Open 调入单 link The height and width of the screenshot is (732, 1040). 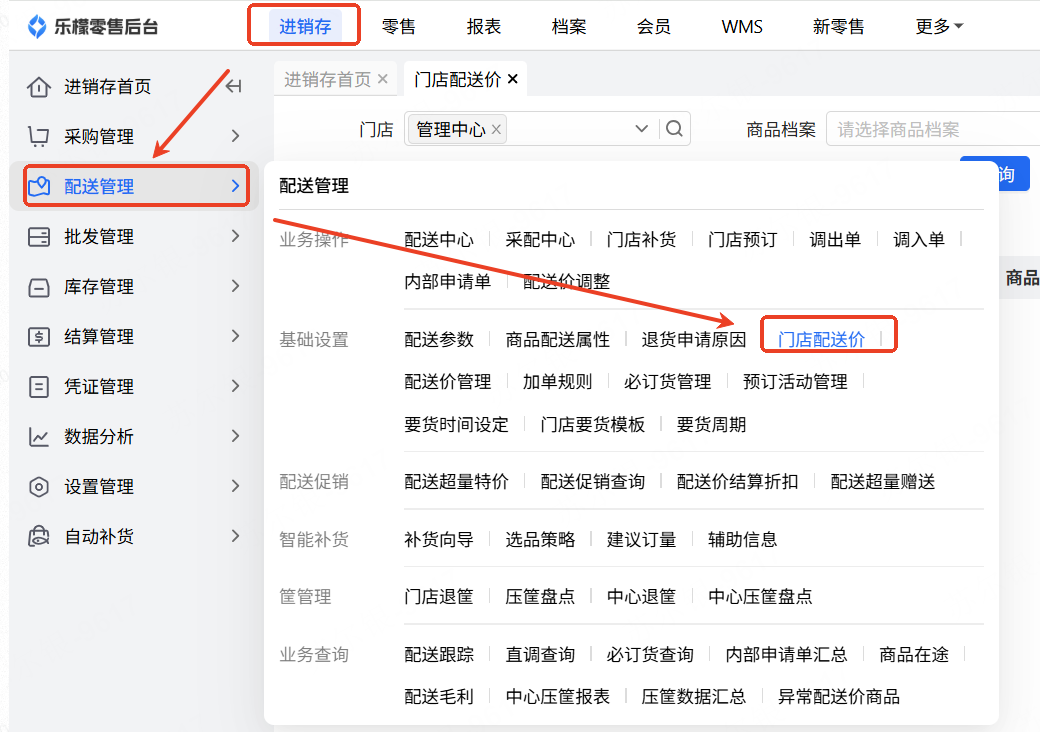tap(919, 239)
